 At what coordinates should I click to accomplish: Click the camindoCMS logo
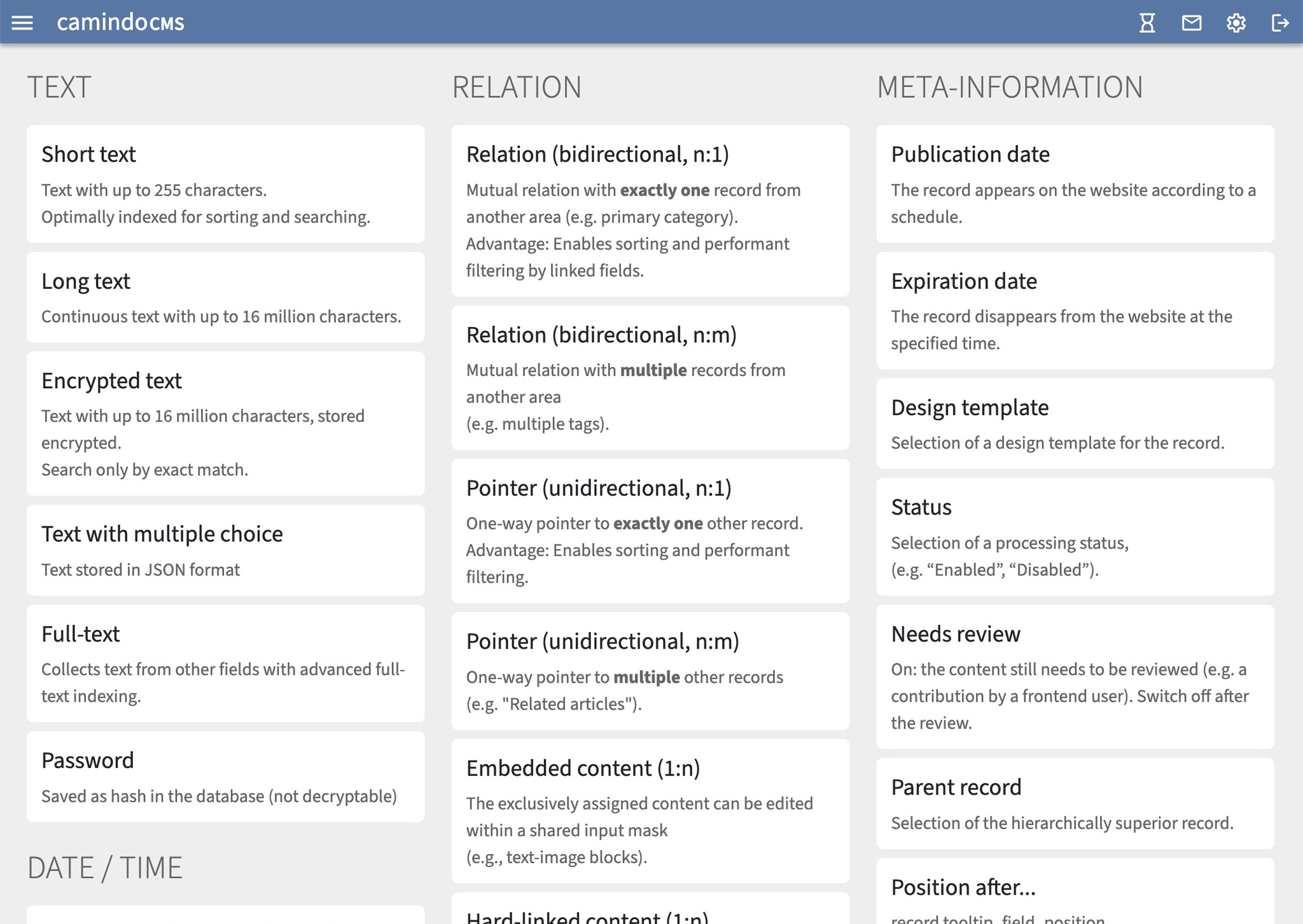click(x=120, y=22)
